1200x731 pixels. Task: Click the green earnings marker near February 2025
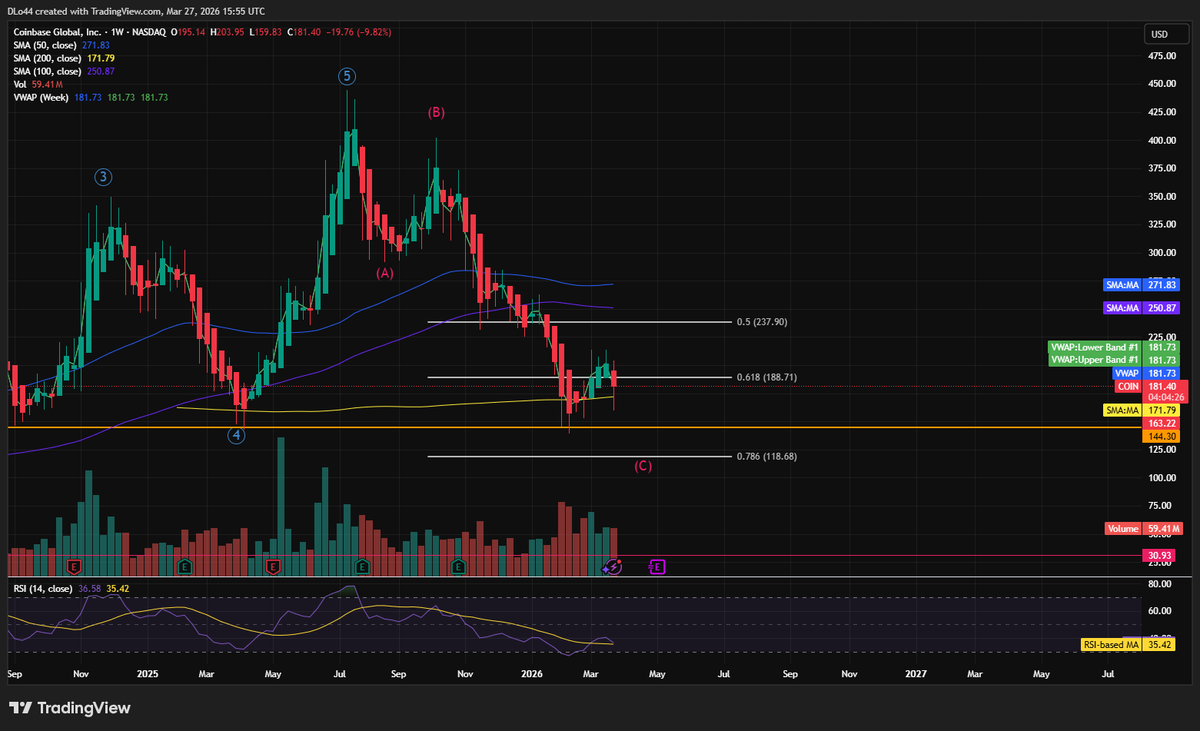[x=185, y=567]
